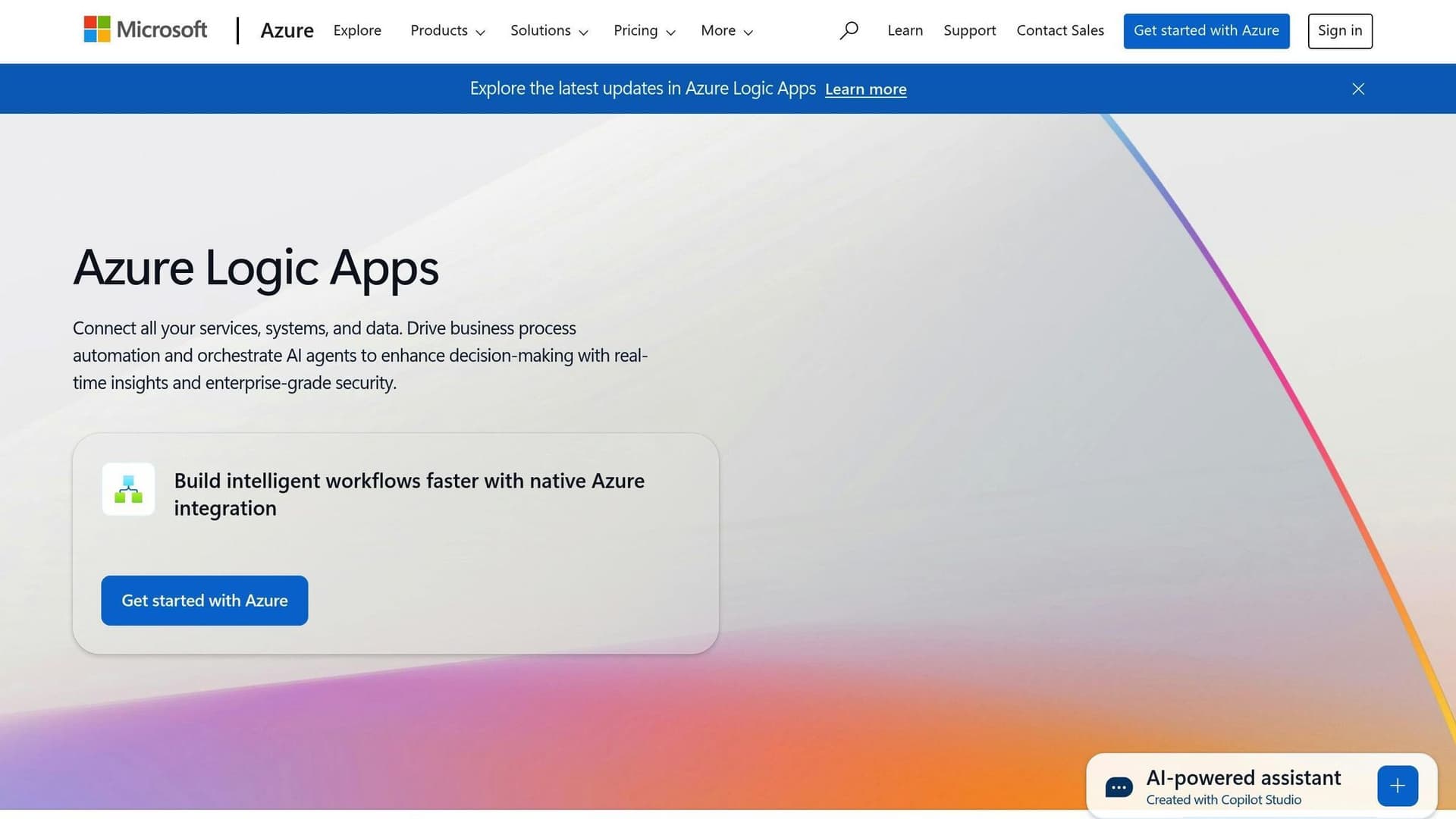This screenshot has width=1456, height=819.
Task: Open the Learn more link in the banner
Action: [x=865, y=89]
